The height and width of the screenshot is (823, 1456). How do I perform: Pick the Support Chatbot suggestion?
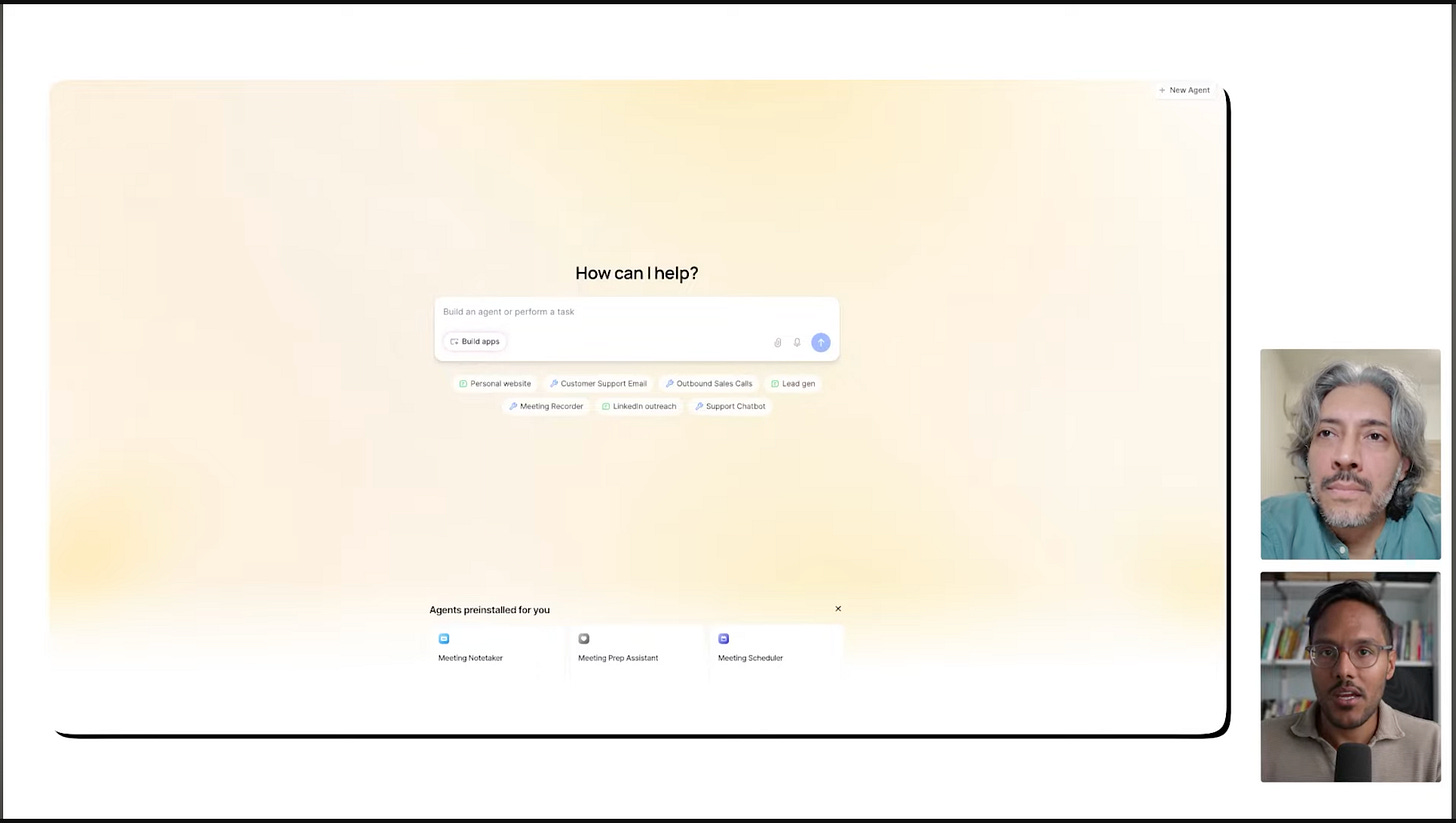point(730,406)
